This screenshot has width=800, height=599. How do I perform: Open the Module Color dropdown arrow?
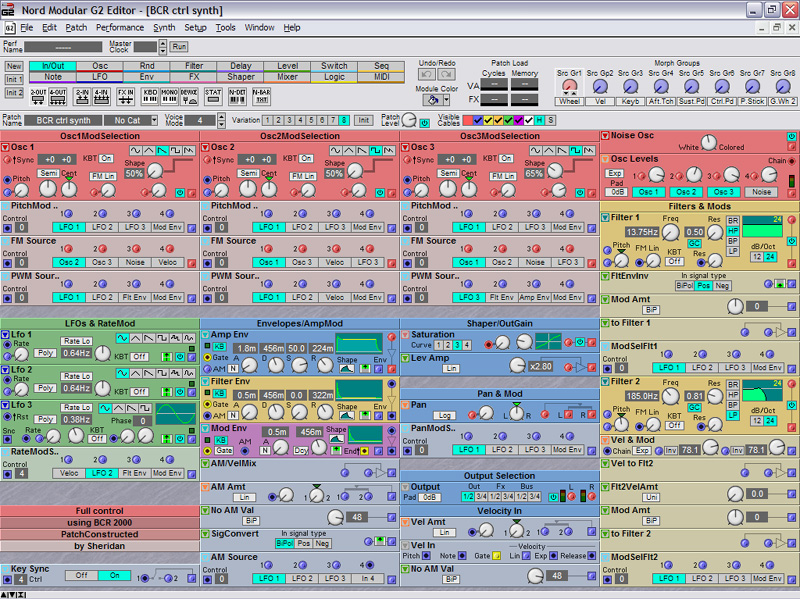(446, 99)
